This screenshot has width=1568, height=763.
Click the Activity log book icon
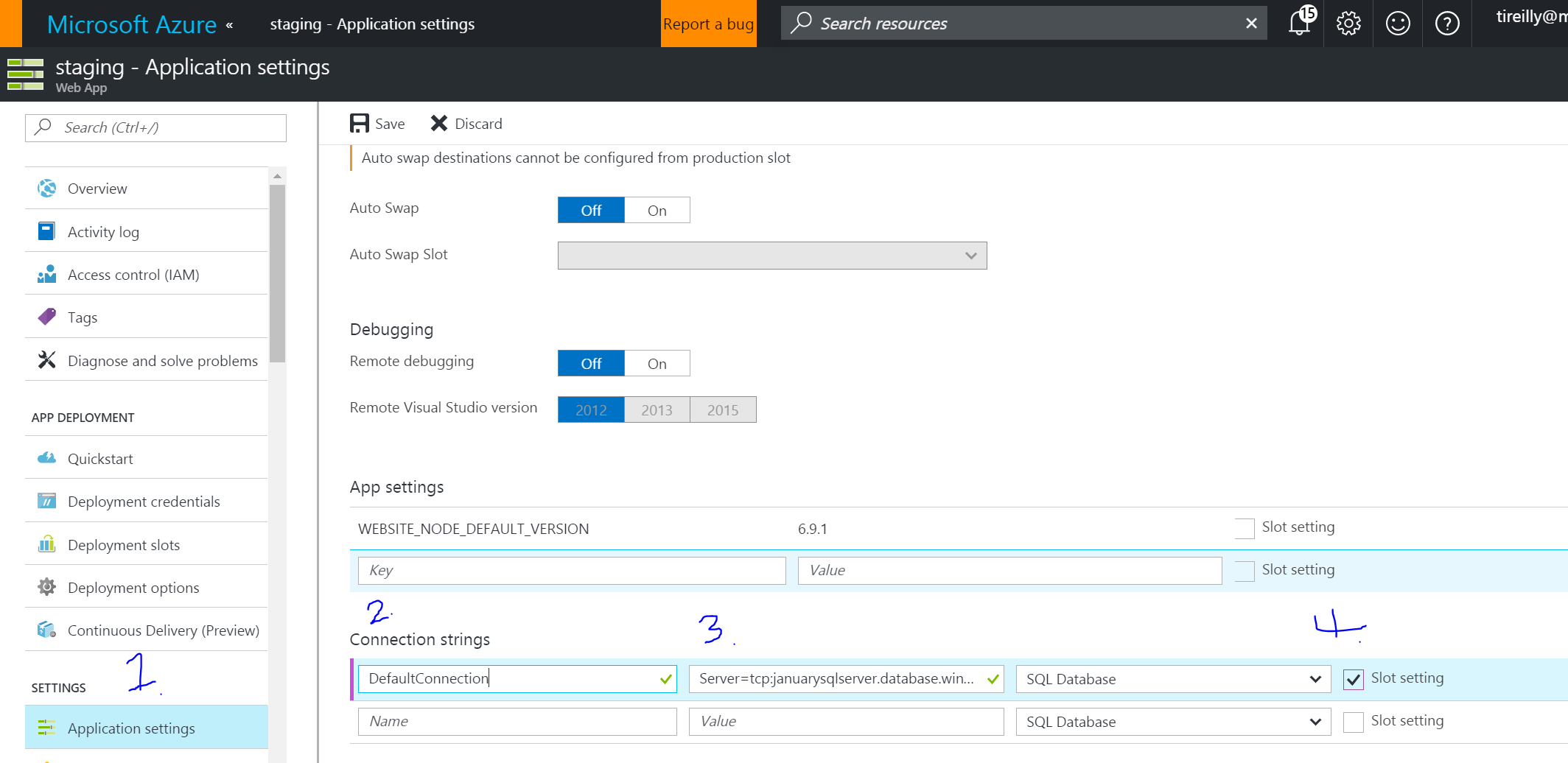point(46,231)
